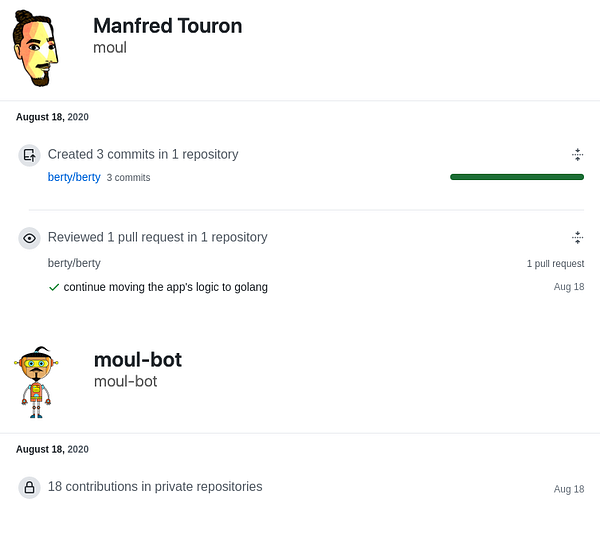Image resolution: width=600 pixels, height=534 pixels.
Task: Click the moul username under Manfred Touron
Action: [109, 48]
